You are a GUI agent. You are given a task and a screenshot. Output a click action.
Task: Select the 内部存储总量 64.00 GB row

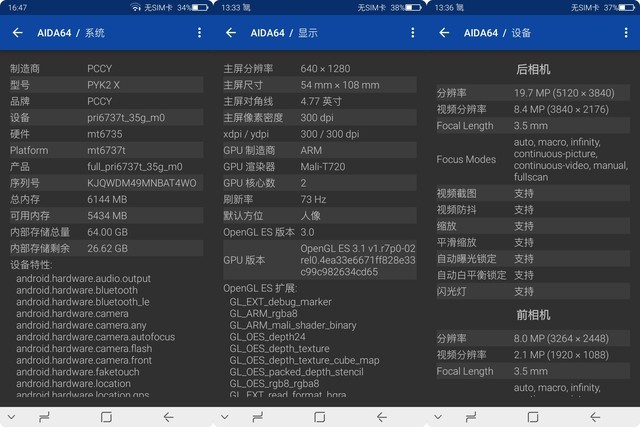pos(106,232)
